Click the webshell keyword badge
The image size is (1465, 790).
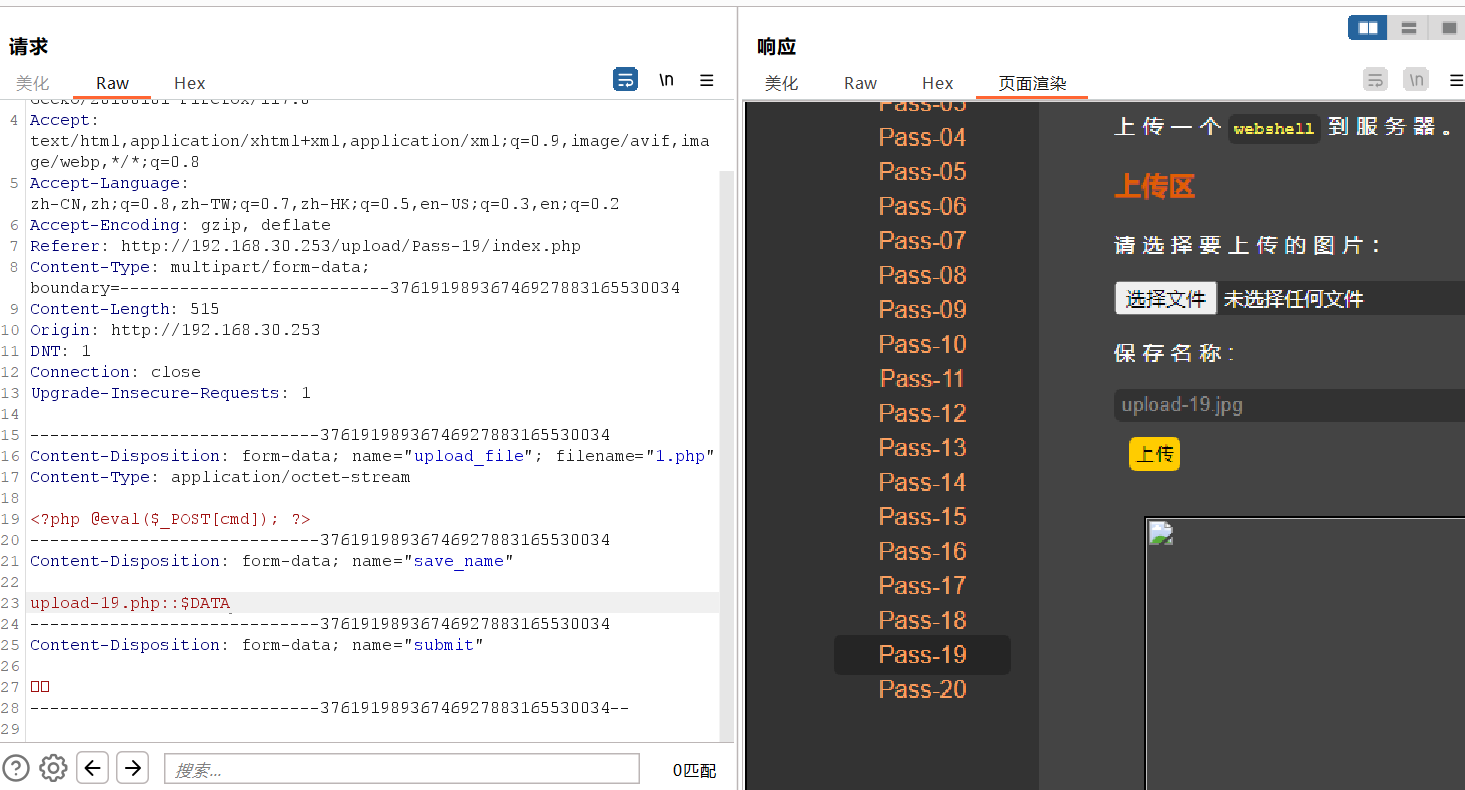tap(1274, 129)
